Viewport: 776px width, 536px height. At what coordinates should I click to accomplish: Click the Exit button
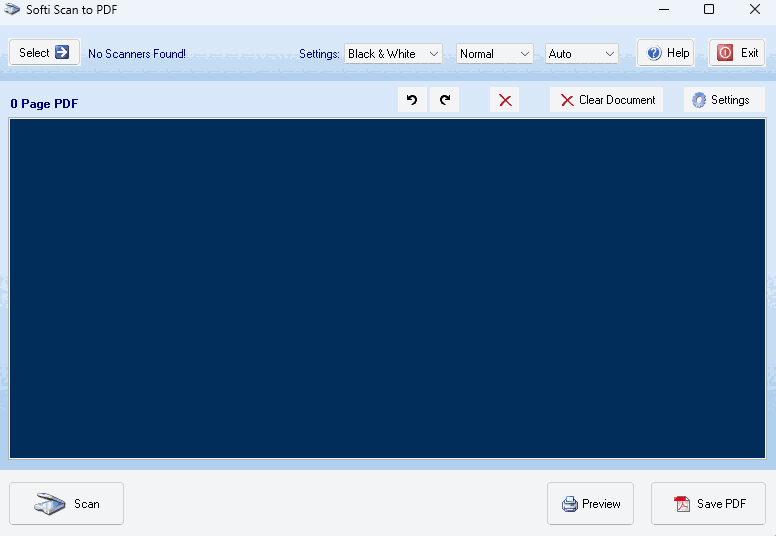(737, 52)
